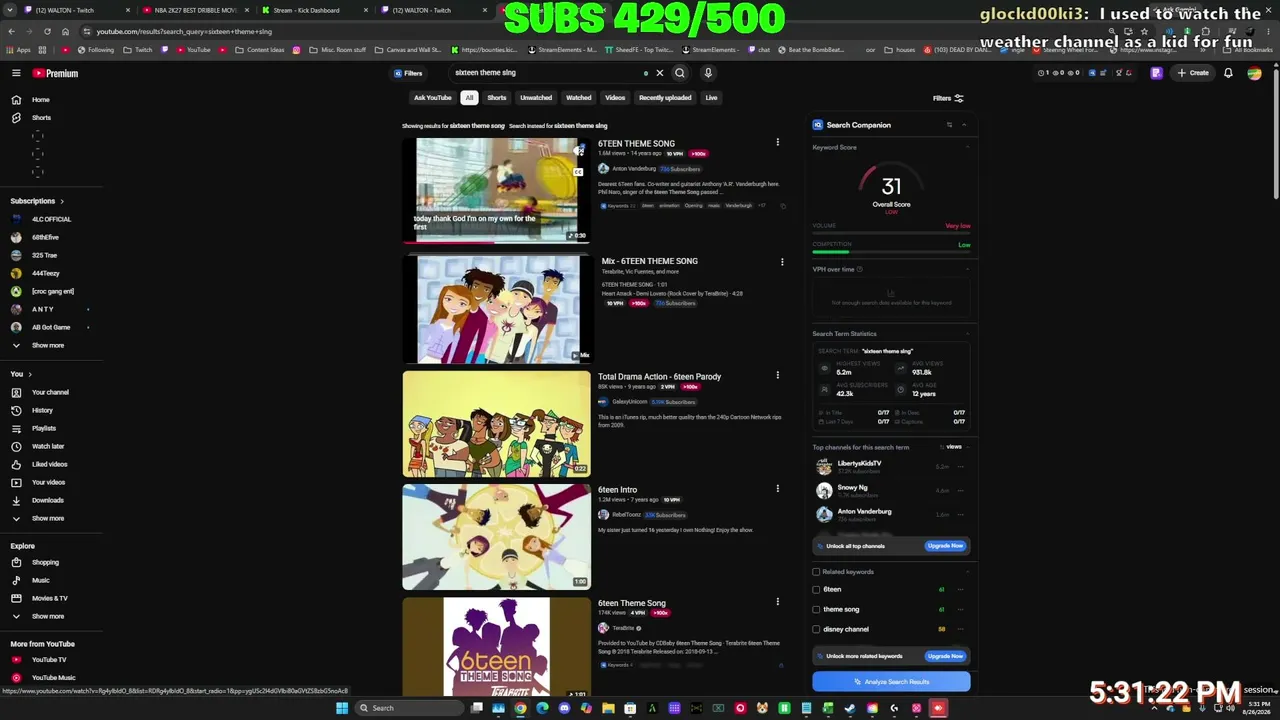Play the 6TEEN THEME SONG video thumbnail
The width and height of the screenshot is (1280, 720).
click(x=496, y=190)
